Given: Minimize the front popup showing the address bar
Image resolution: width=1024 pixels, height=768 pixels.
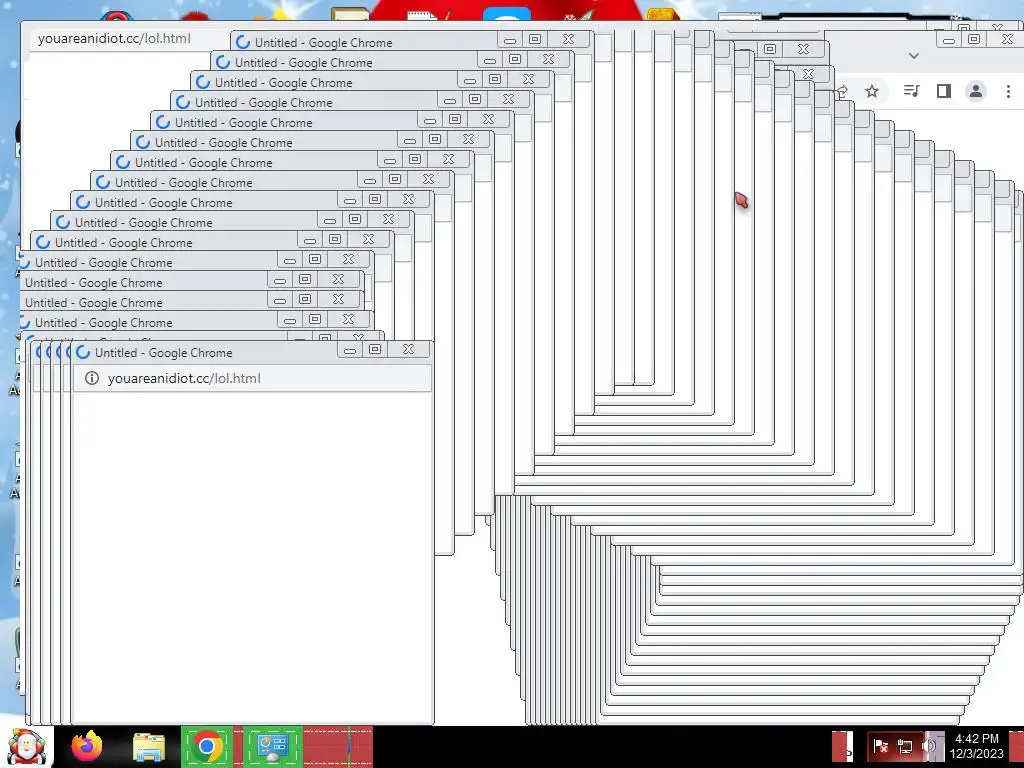Looking at the screenshot, I should click(x=350, y=350).
